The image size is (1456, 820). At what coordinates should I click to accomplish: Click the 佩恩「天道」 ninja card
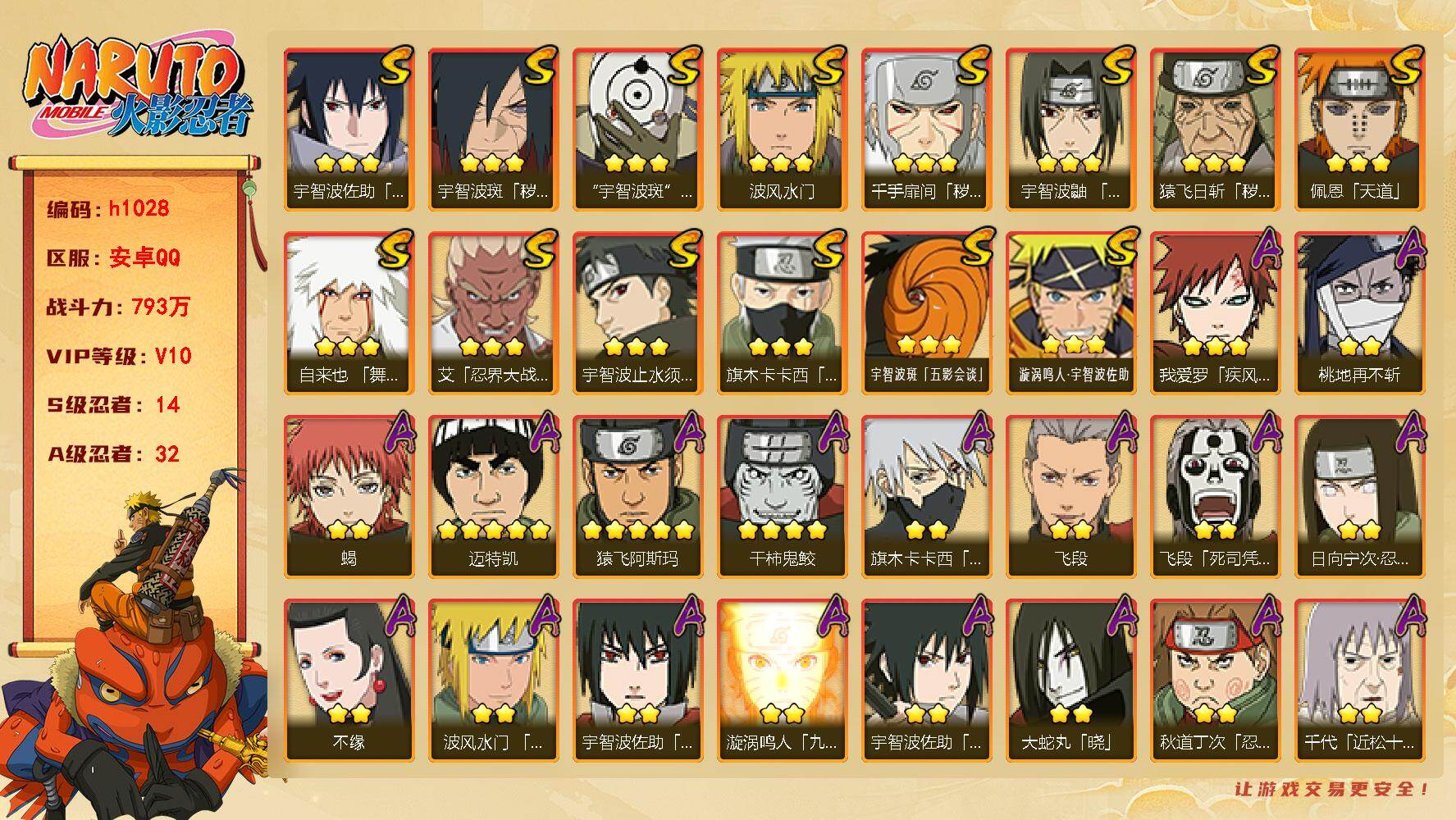[1359, 130]
